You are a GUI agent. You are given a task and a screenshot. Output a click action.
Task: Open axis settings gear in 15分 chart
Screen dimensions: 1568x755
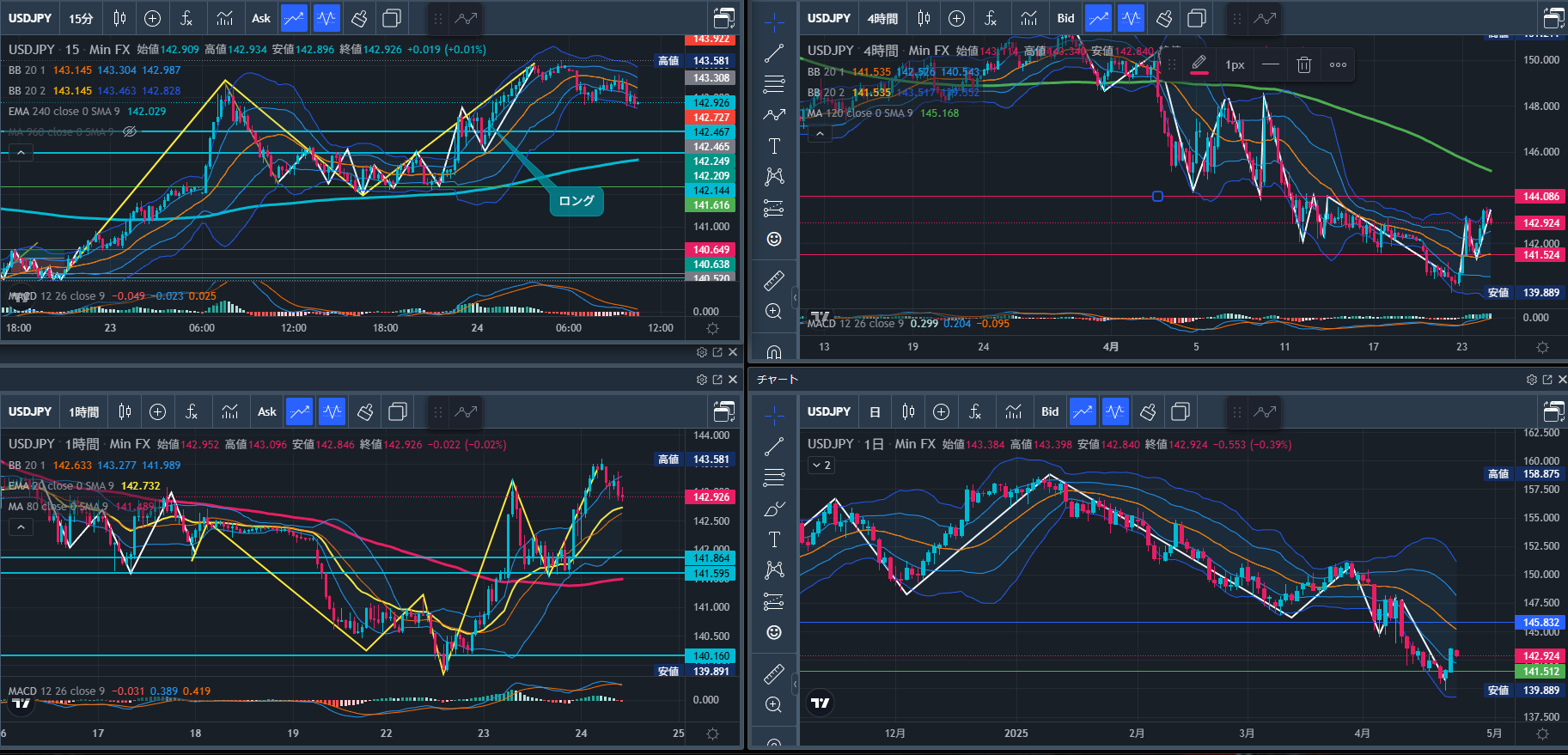coord(712,328)
